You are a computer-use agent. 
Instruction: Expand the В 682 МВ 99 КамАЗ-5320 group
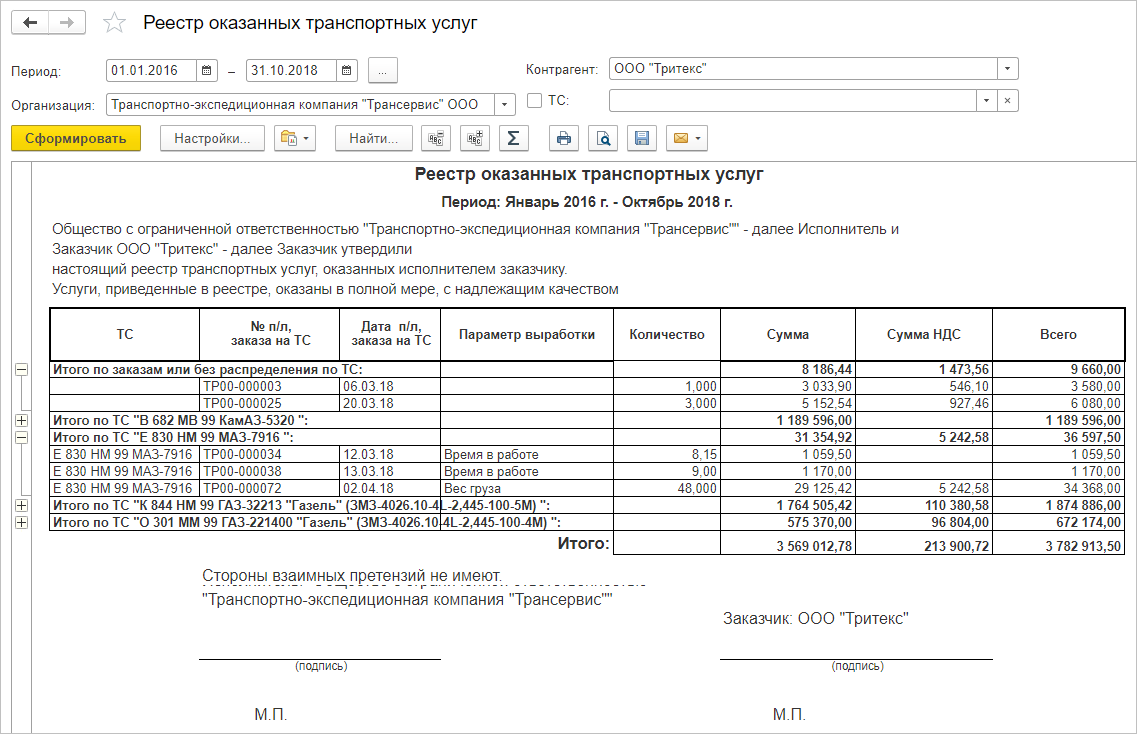tap(22, 421)
